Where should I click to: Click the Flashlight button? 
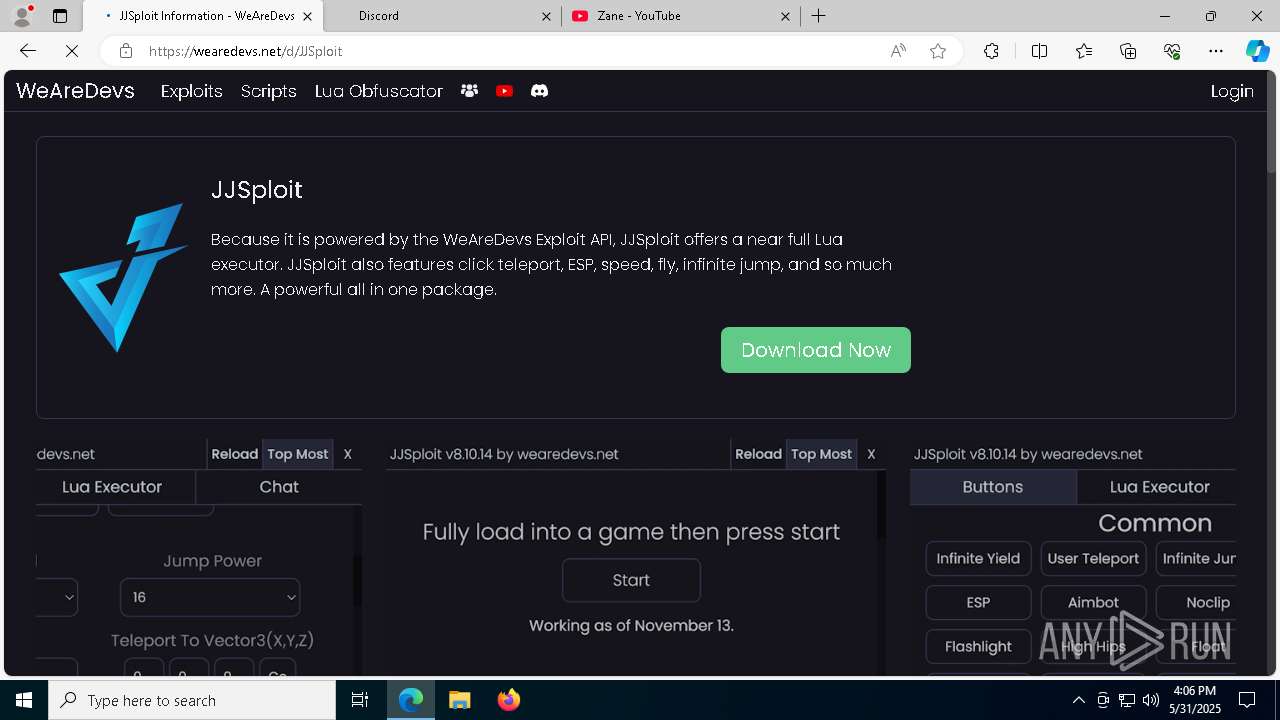[x=978, y=647]
